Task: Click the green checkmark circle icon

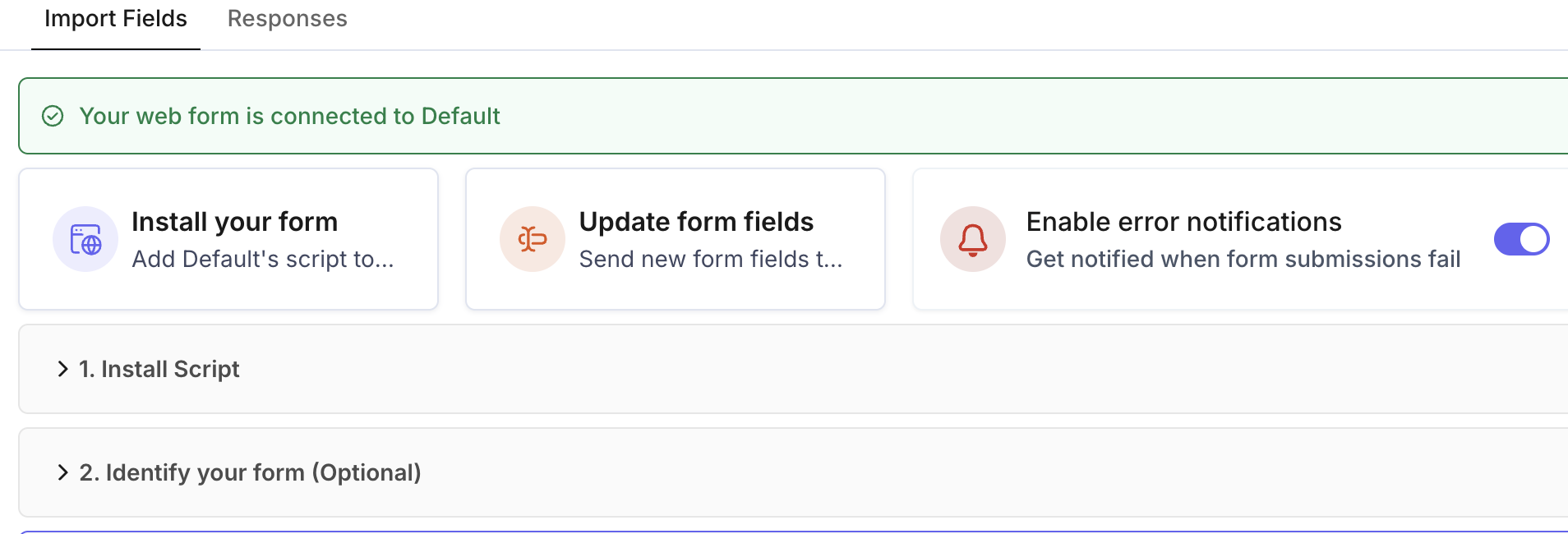Action: pyautogui.click(x=53, y=116)
